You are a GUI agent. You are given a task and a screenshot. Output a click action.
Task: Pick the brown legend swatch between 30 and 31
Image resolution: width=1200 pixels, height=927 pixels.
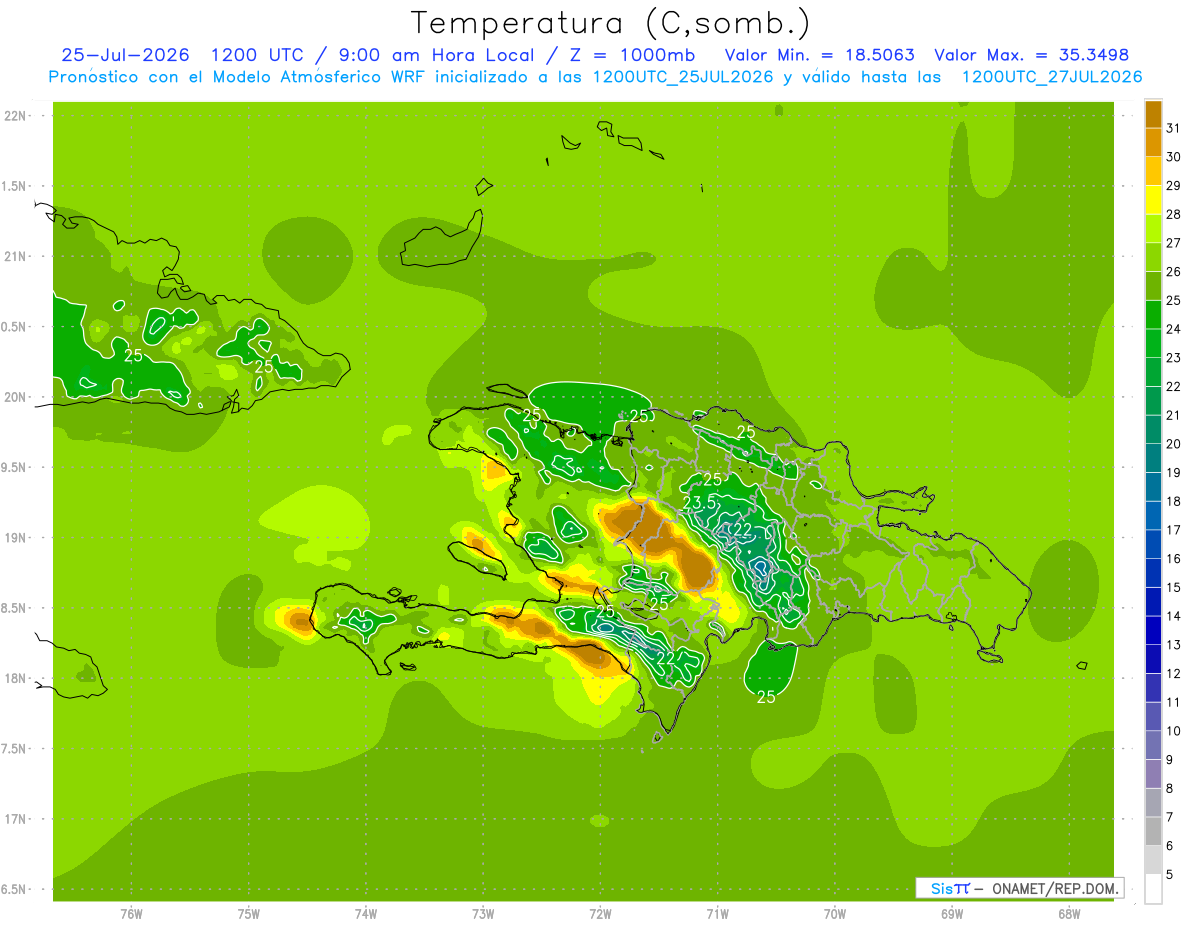point(1153,143)
